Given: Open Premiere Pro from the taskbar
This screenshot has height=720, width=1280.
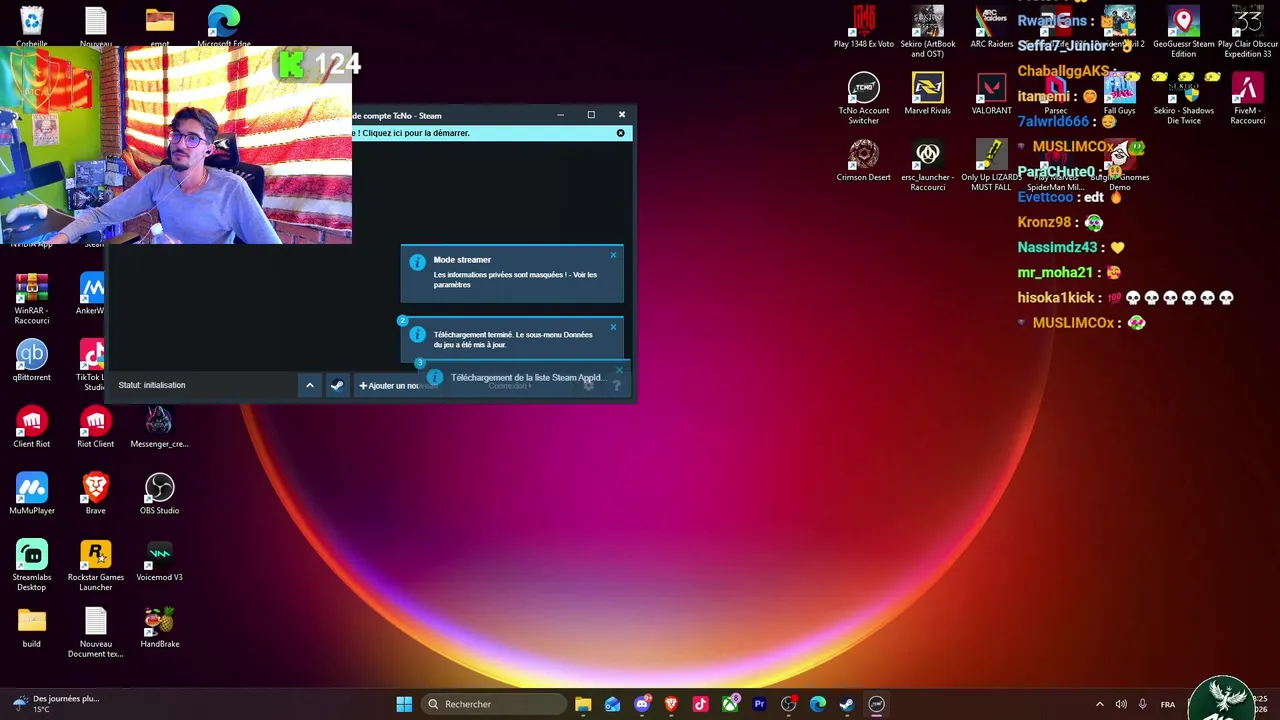Looking at the screenshot, I should (x=759, y=704).
